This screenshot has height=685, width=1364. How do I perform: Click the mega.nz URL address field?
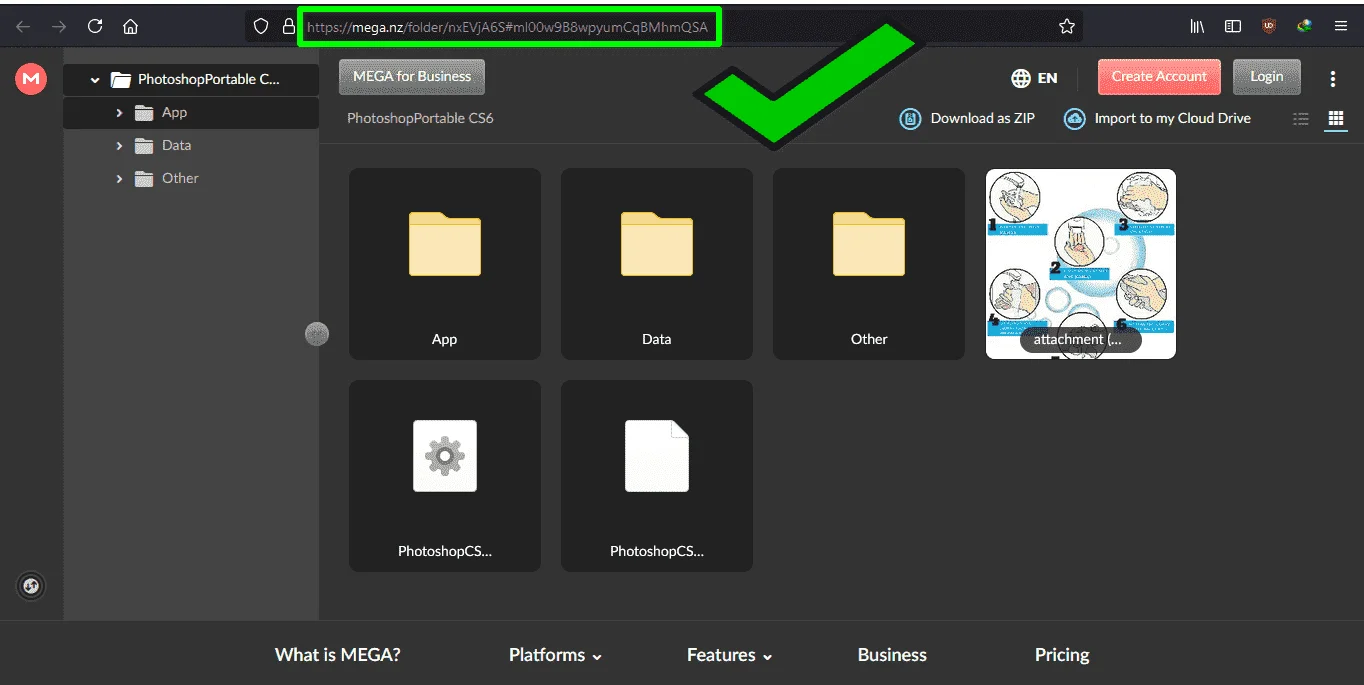coord(510,27)
